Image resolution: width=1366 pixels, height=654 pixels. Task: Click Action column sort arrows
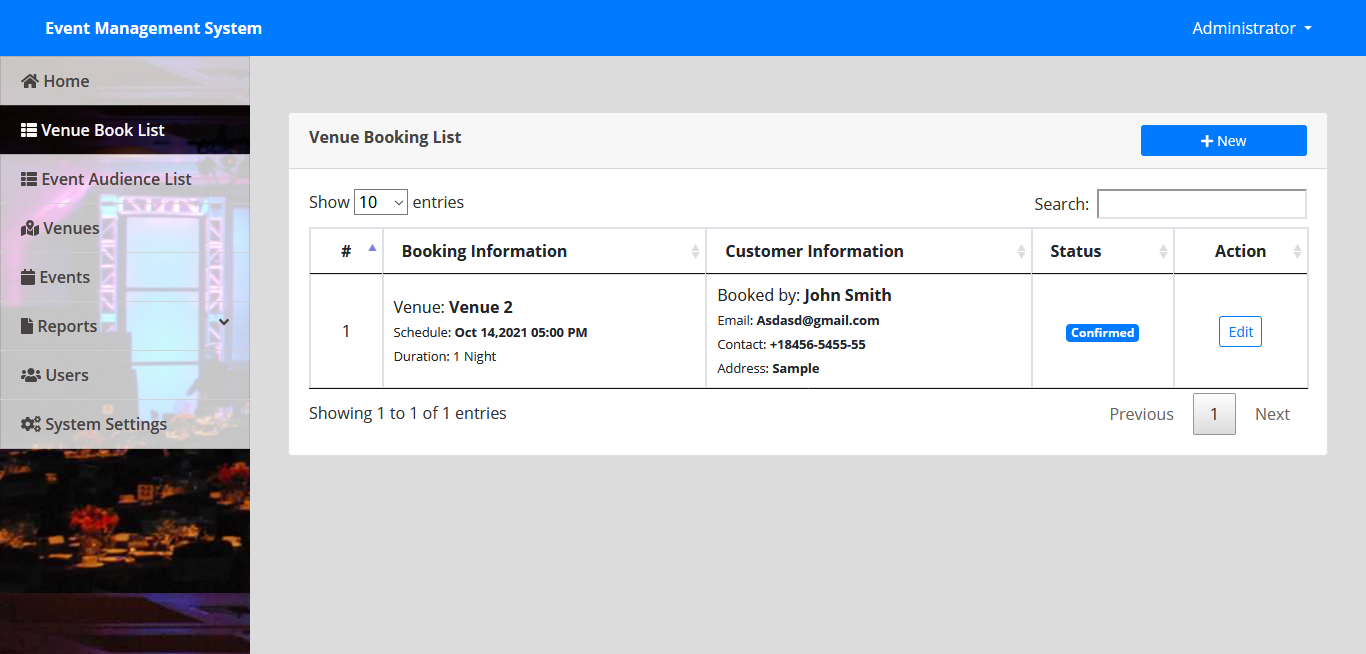tap(1298, 252)
